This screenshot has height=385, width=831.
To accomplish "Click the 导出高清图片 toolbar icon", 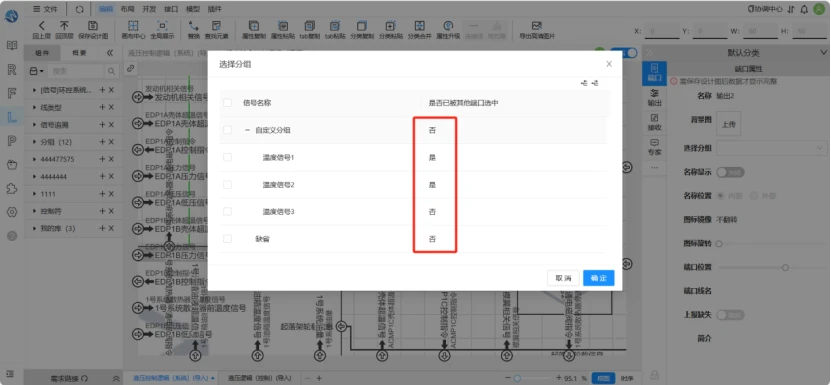I will [537, 26].
